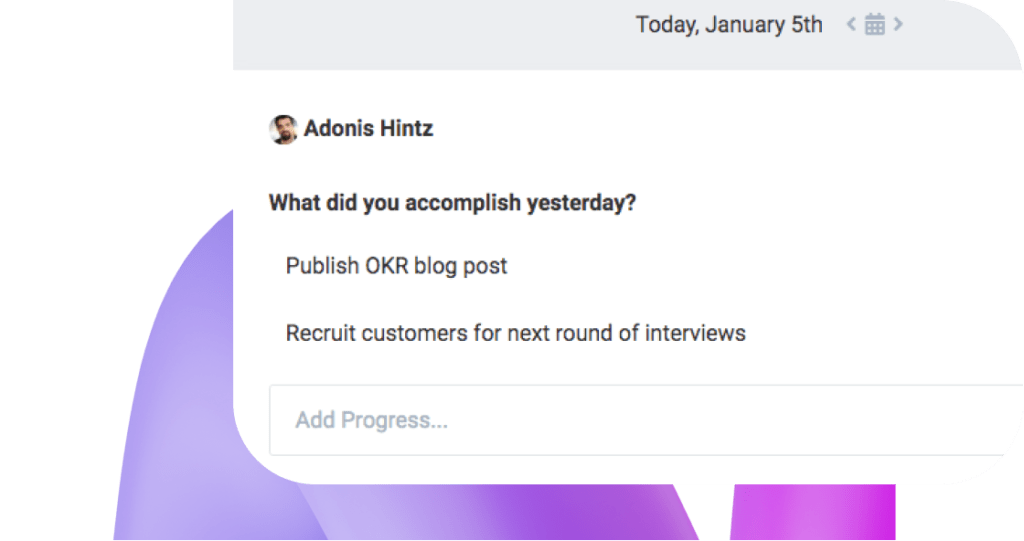Click the word interviews in second entry

pyautogui.click(x=695, y=333)
